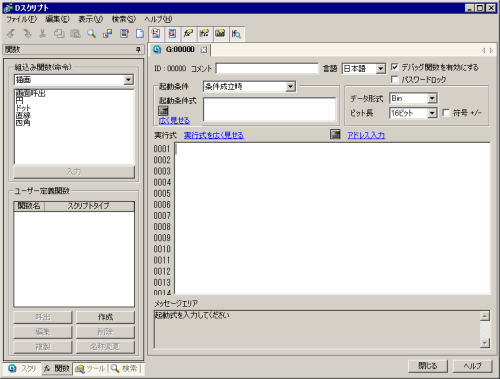Screen dimensions: 500x379
Task: Click the 実行式を広く見せる link
Action: [x=214, y=135]
